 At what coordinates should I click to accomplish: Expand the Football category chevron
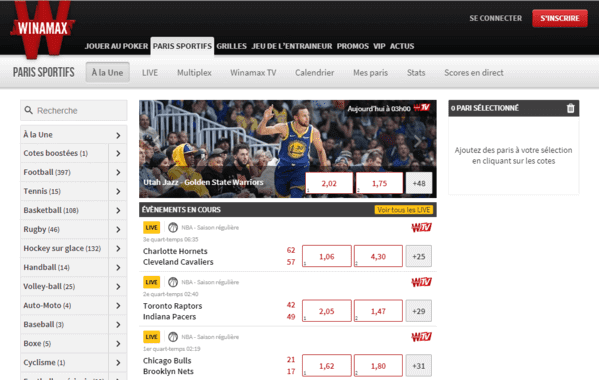pos(118,173)
